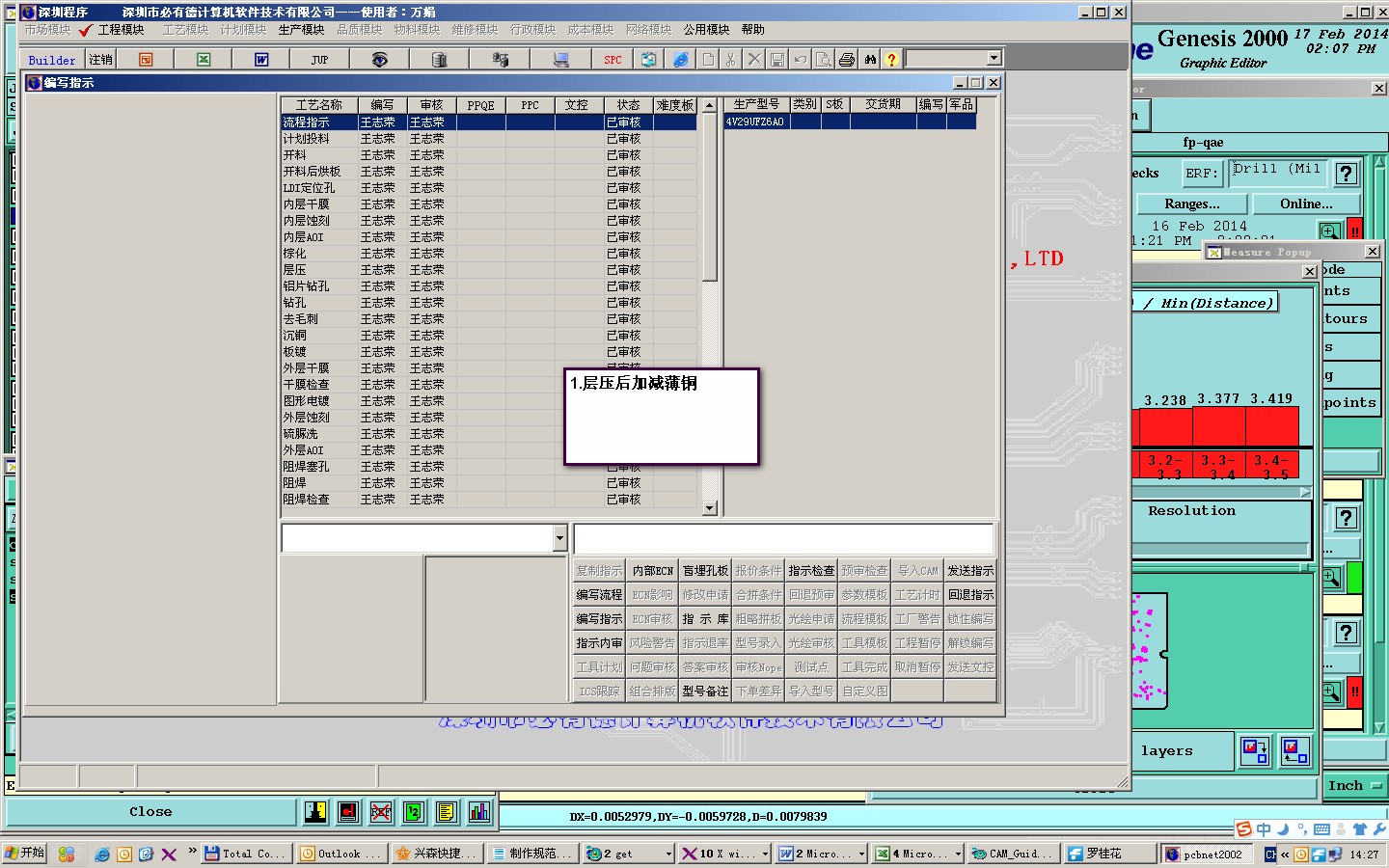The image size is (1389, 868).
Task: Click the new blank document icon
Action: click(708, 60)
